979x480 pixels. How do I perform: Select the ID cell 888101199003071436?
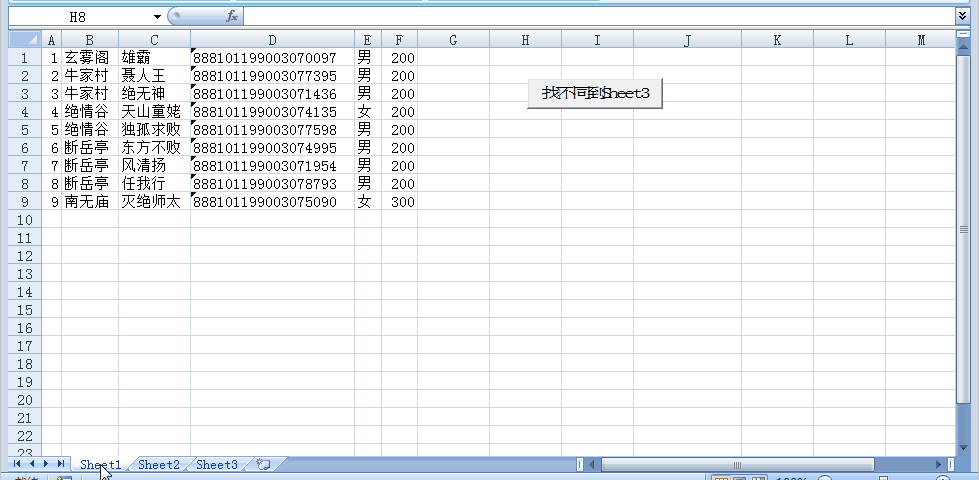pyautogui.click(x=272, y=94)
